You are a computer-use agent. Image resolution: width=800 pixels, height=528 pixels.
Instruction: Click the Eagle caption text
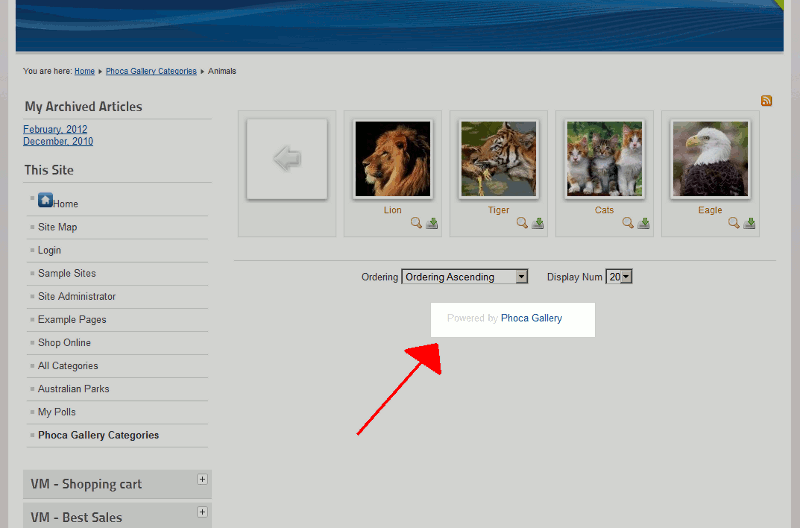tap(710, 210)
